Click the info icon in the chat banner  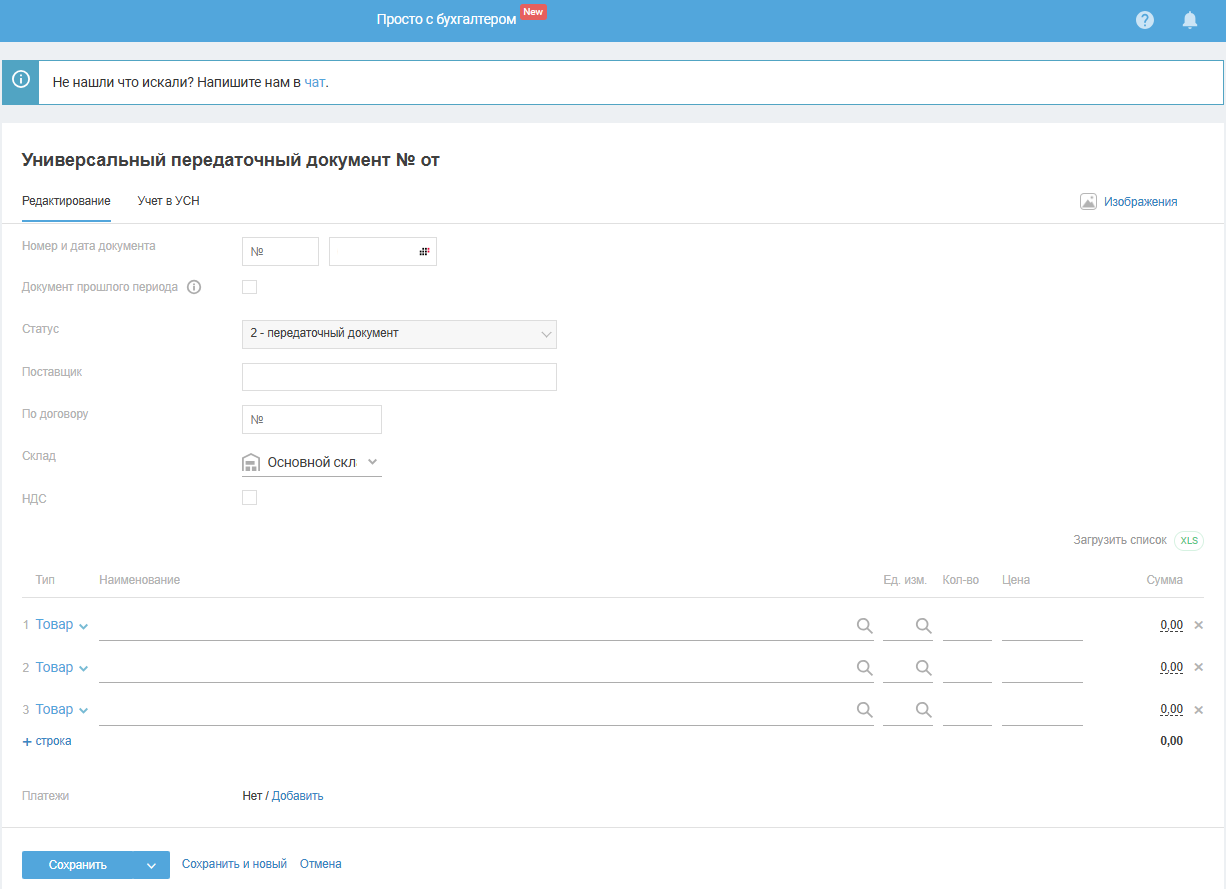(x=20, y=79)
